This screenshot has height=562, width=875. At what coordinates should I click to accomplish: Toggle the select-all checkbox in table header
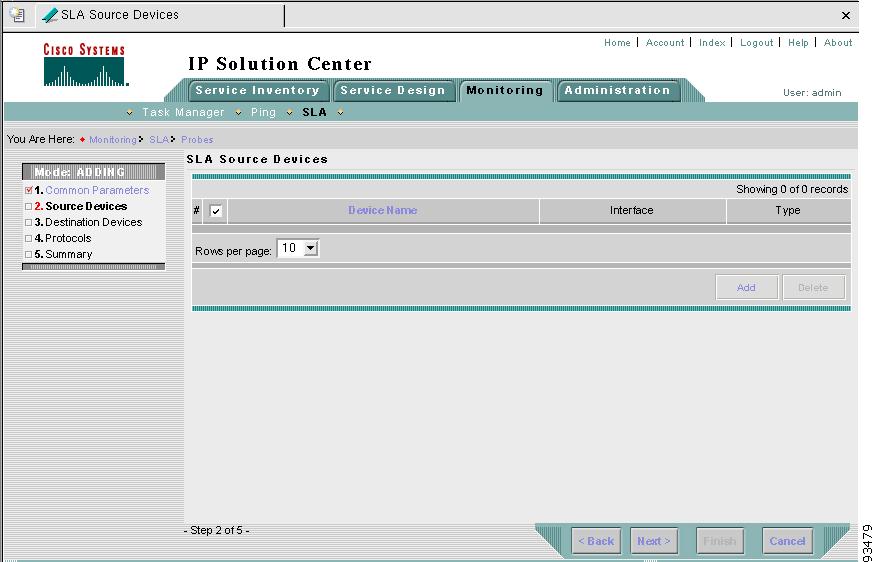point(215,211)
